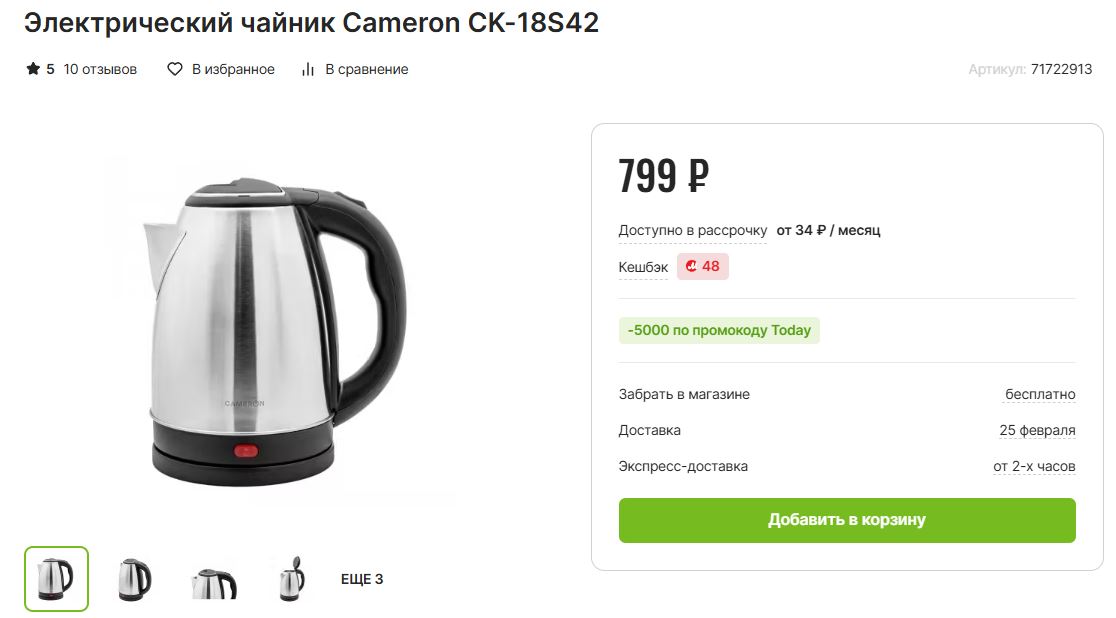The image size is (1116, 618).
Task: Click Добавить в корзину button
Action: point(847,520)
